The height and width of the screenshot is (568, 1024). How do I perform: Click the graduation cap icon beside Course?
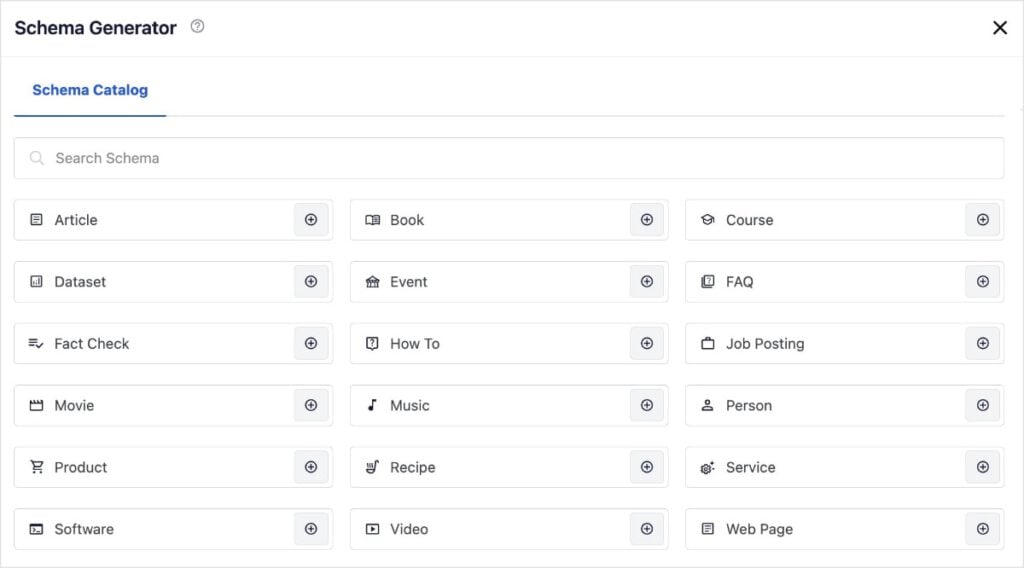click(x=708, y=219)
